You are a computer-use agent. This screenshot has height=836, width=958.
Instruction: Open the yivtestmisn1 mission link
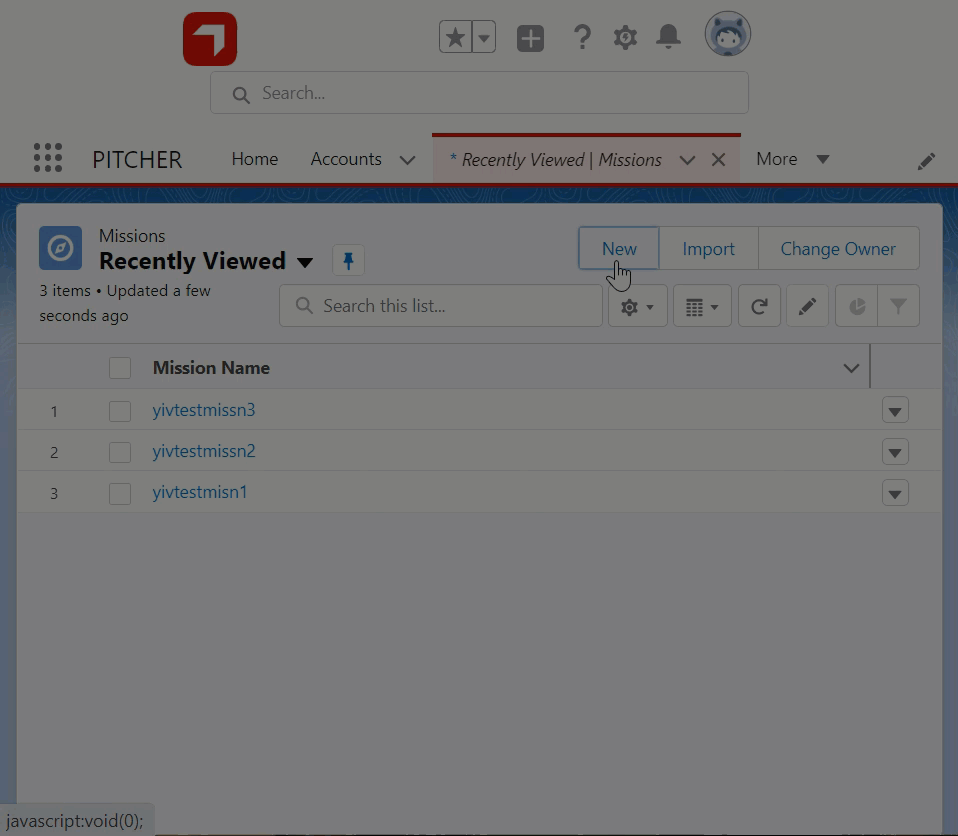point(200,492)
